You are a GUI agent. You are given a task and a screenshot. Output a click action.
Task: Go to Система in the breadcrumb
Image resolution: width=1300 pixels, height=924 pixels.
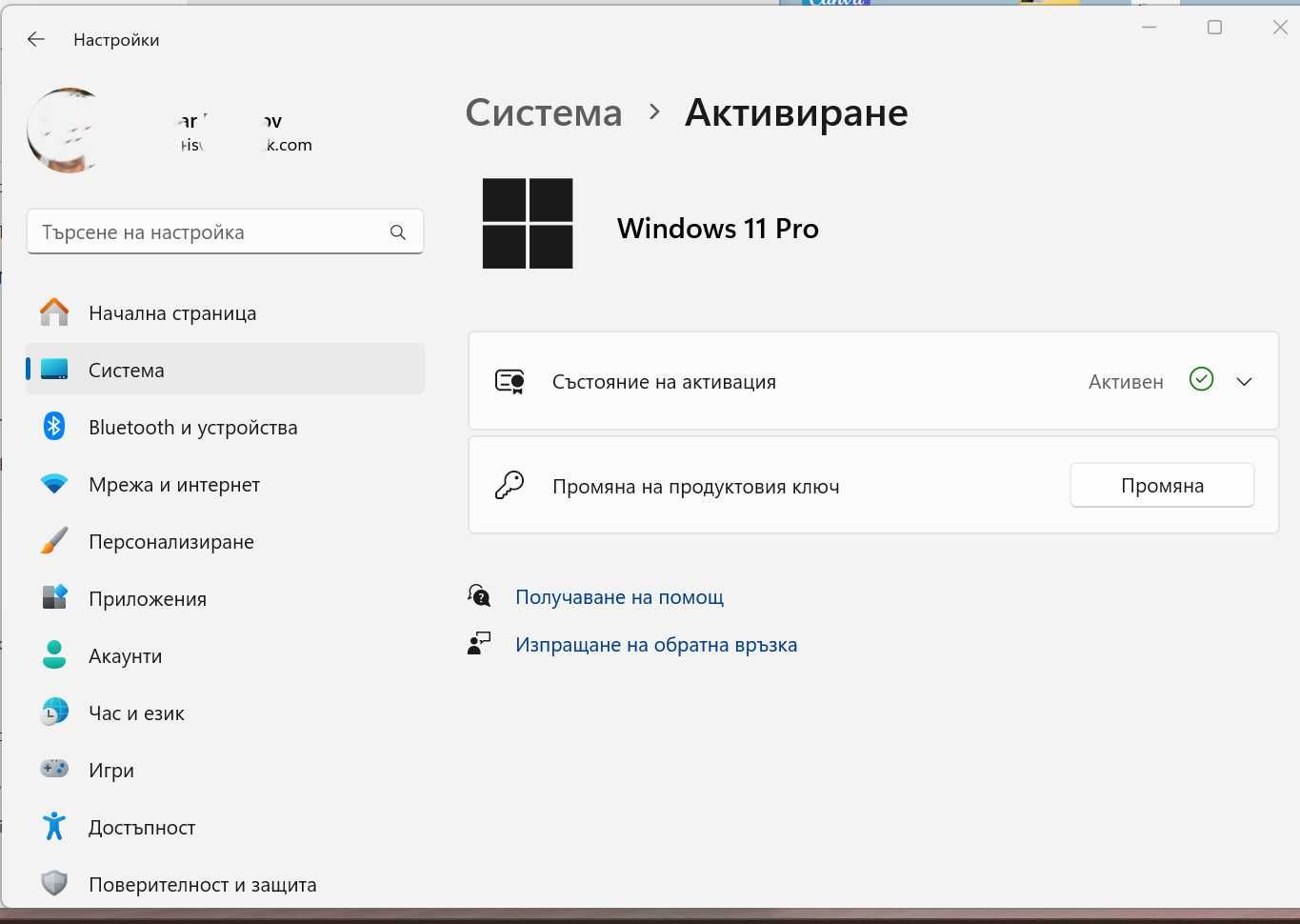click(x=543, y=112)
